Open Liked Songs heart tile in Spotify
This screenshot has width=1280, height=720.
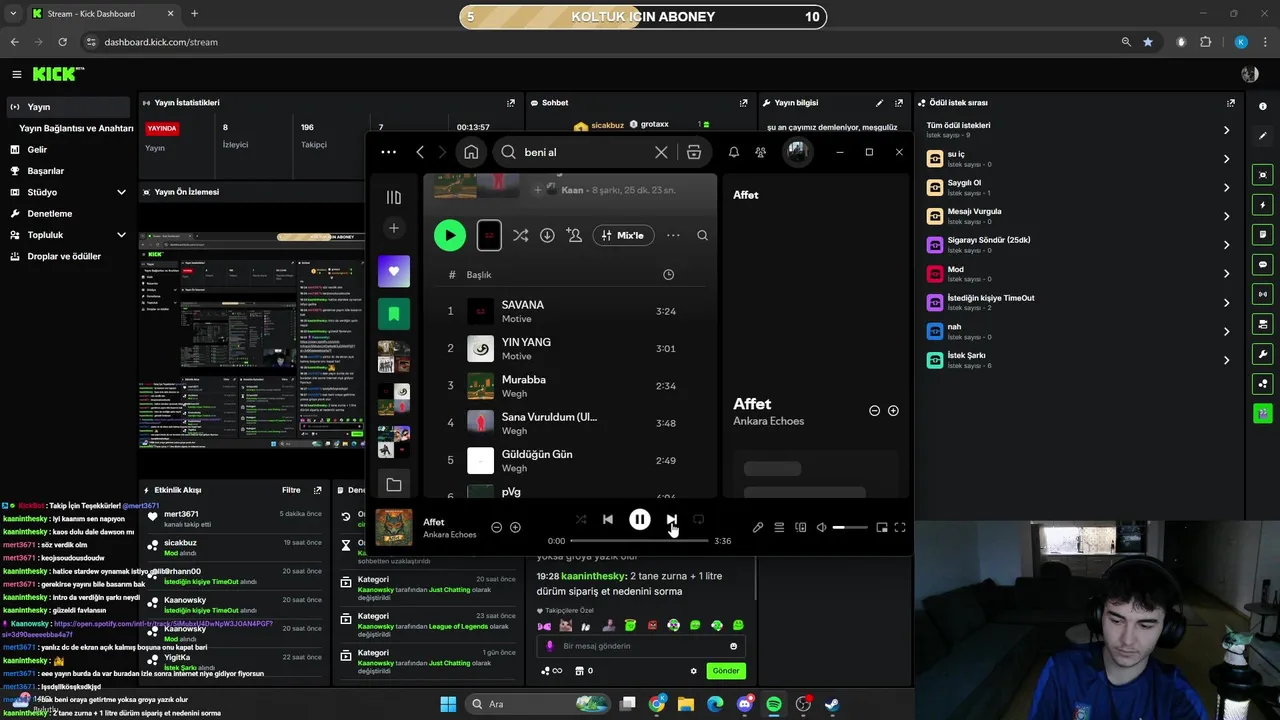tap(394, 271)
